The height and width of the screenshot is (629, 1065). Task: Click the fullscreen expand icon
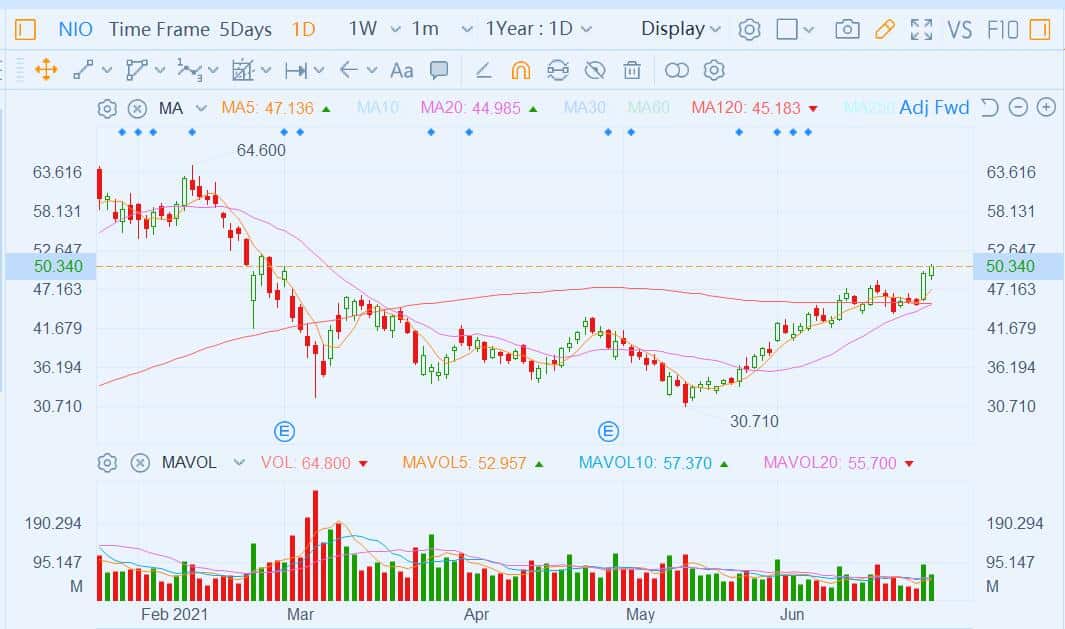click(x=921, y=29)
